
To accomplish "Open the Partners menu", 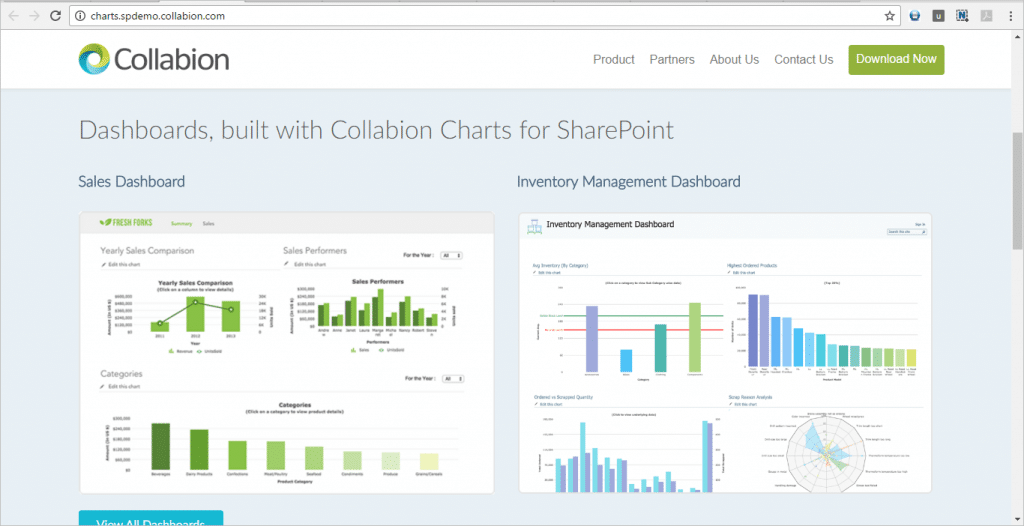I will (672, 59).
